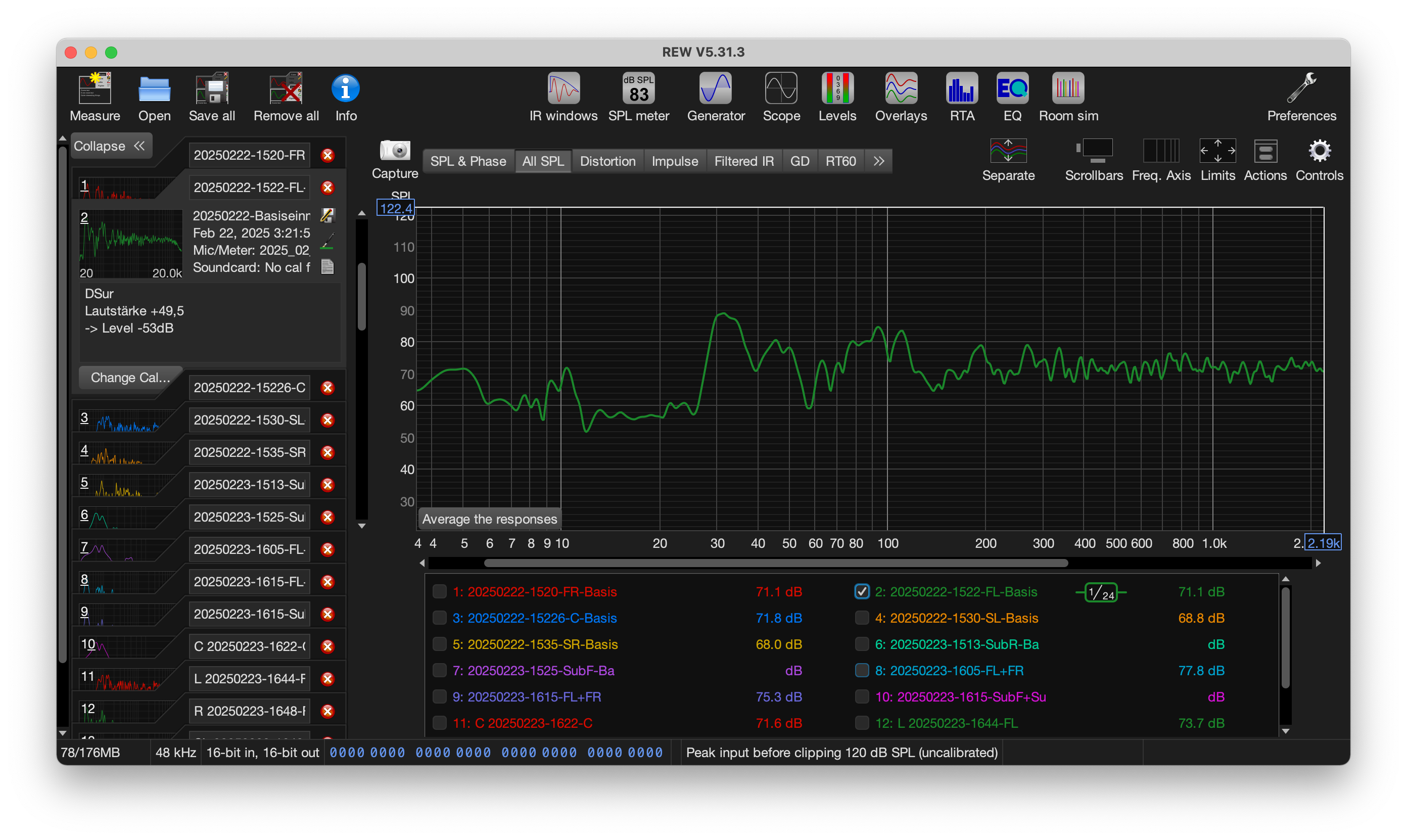
Task: Collapse the measurements panel
Action: [109, 146]
